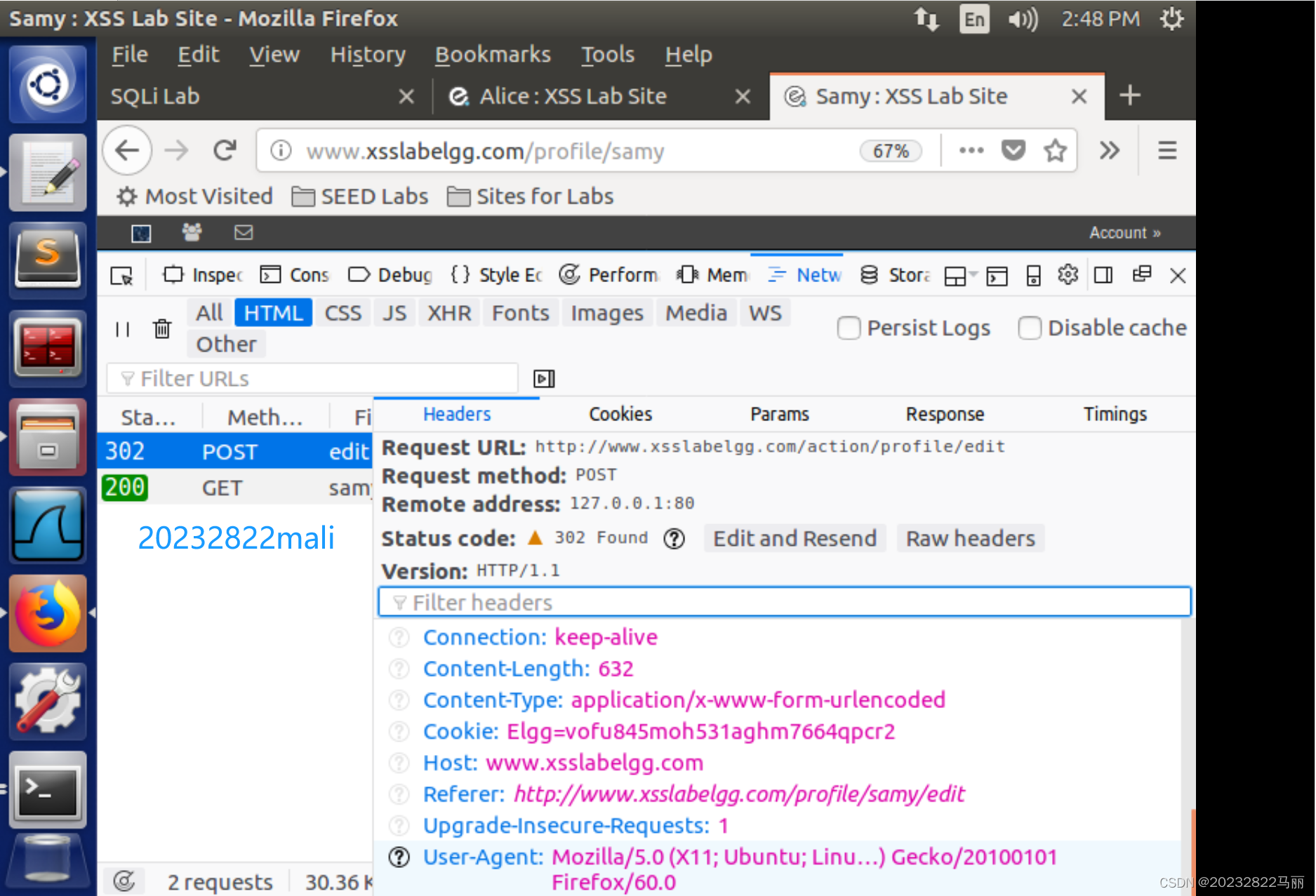Image resolution: width=1316 pixels, height=896 pixels.
Task: Open Sites for Labs bookmarks folder
Action: tap(531, 196)
